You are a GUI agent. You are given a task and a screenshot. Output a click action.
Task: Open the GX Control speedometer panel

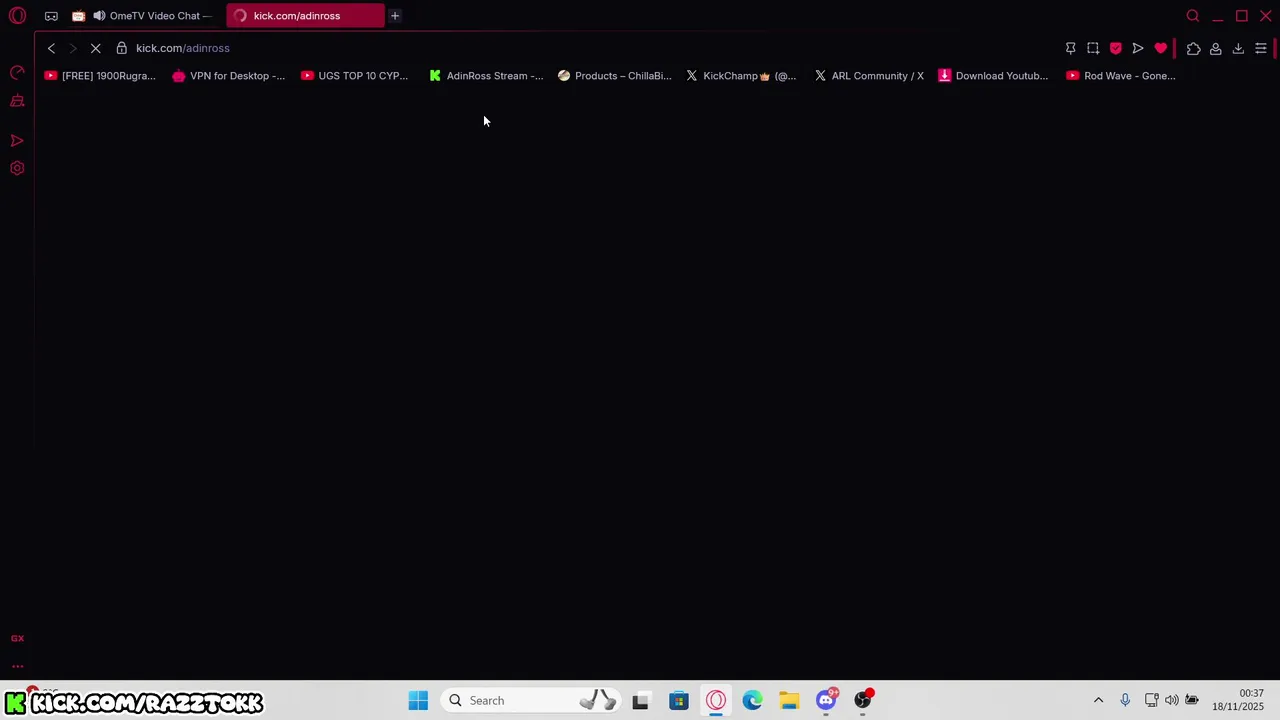[x=17, y=73]
